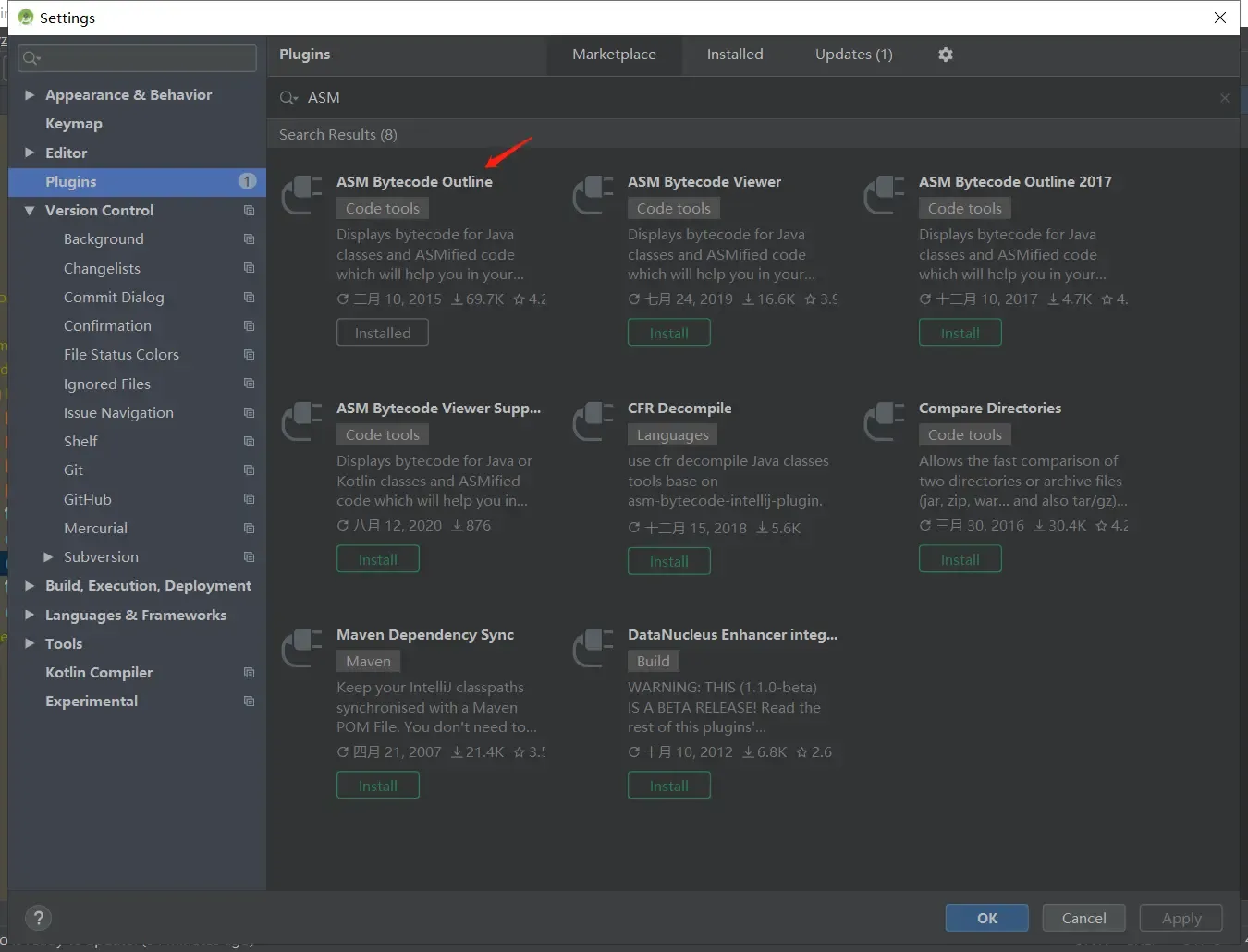The height and width of the screenshot is (952, 1248).
Task: Switch to the Installed tab
Action: [x=735, y=55]
